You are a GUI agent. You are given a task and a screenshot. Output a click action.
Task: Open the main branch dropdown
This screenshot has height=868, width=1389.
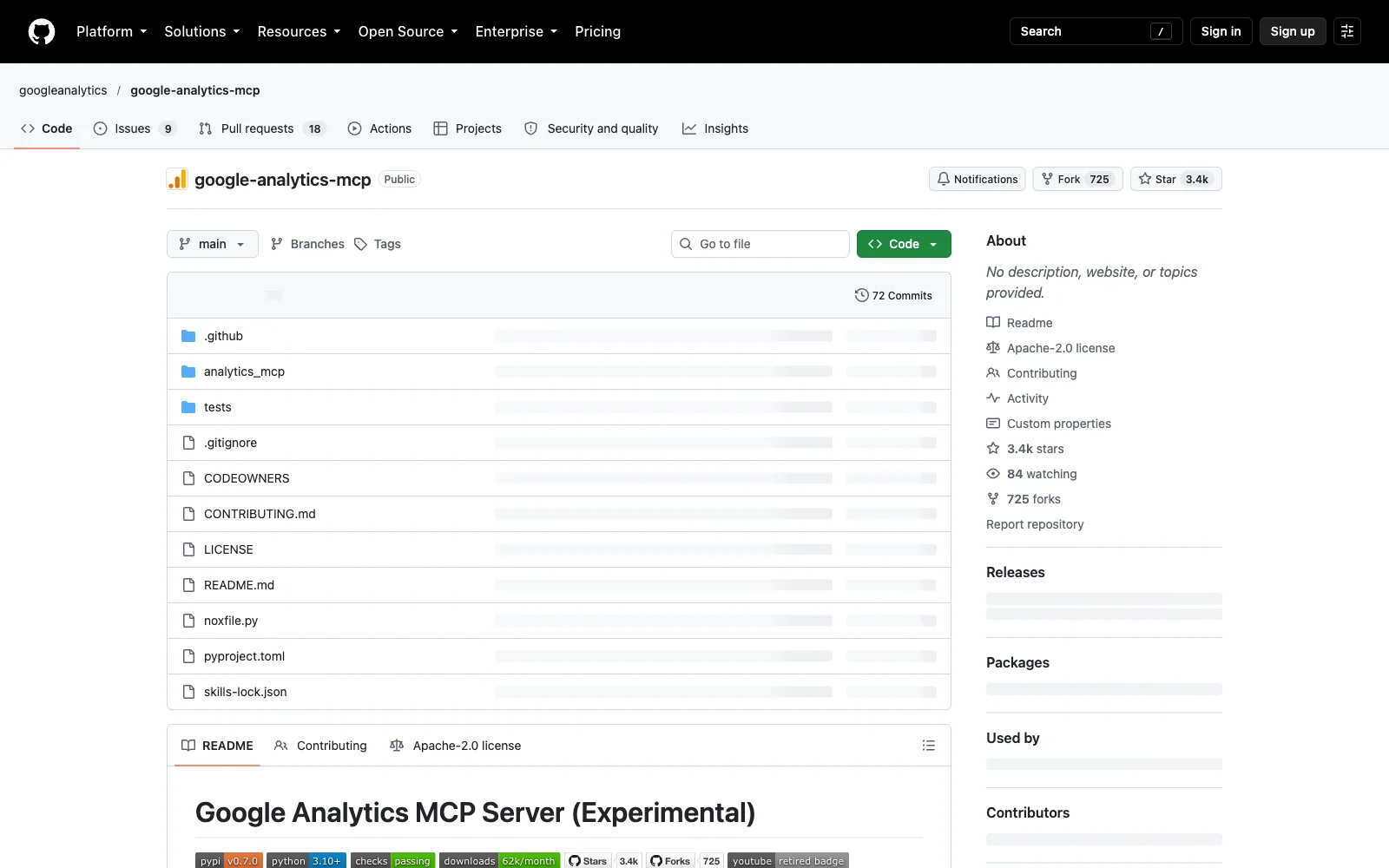(213, 244)
